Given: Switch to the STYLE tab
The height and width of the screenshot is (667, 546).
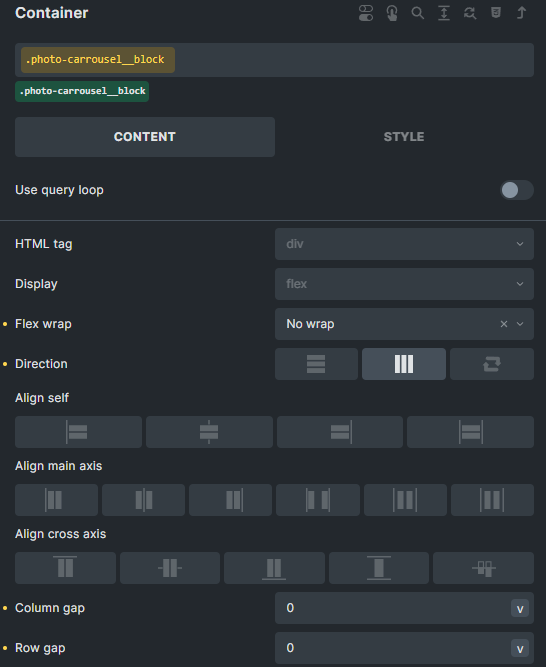Looking at the screenshot, I should 404,137.
